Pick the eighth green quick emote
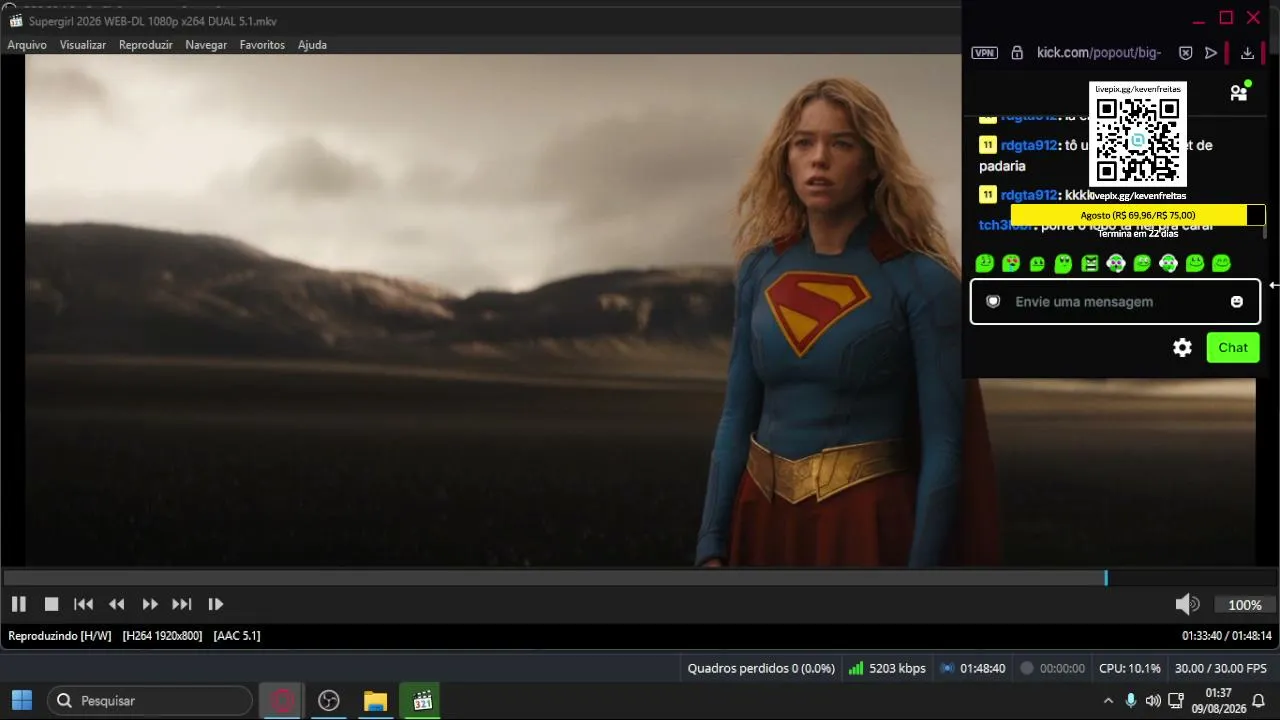Viewport: 1280px width, 720px height. [1168, 263]
